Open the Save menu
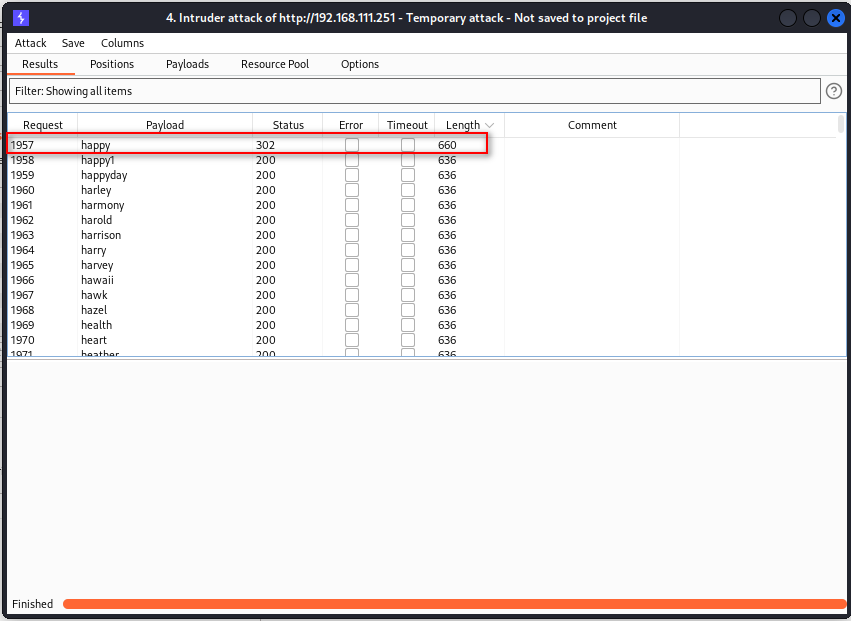This screenshot has width=851, height=621. tap(73, 43)
